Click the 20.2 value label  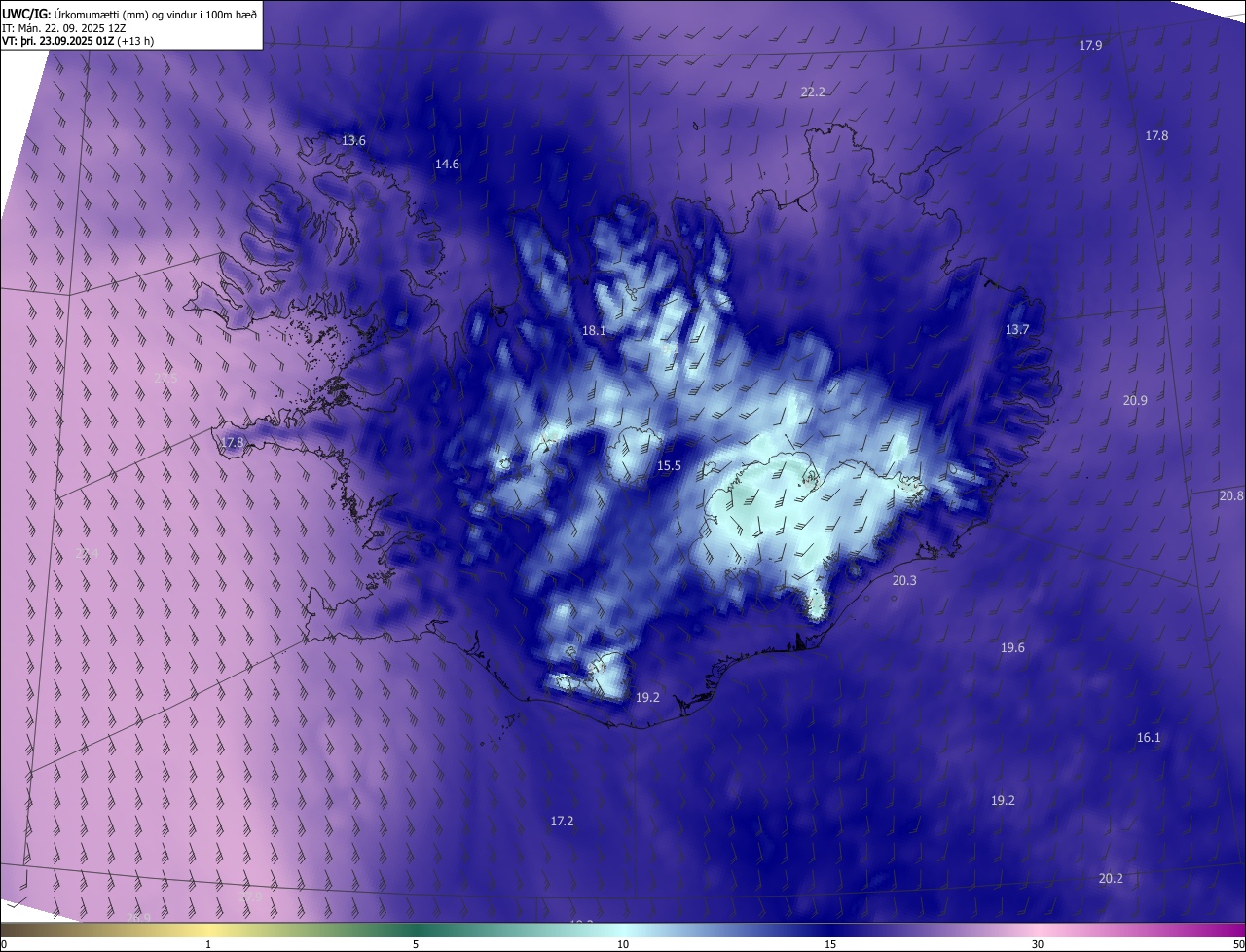(1111, 878)
